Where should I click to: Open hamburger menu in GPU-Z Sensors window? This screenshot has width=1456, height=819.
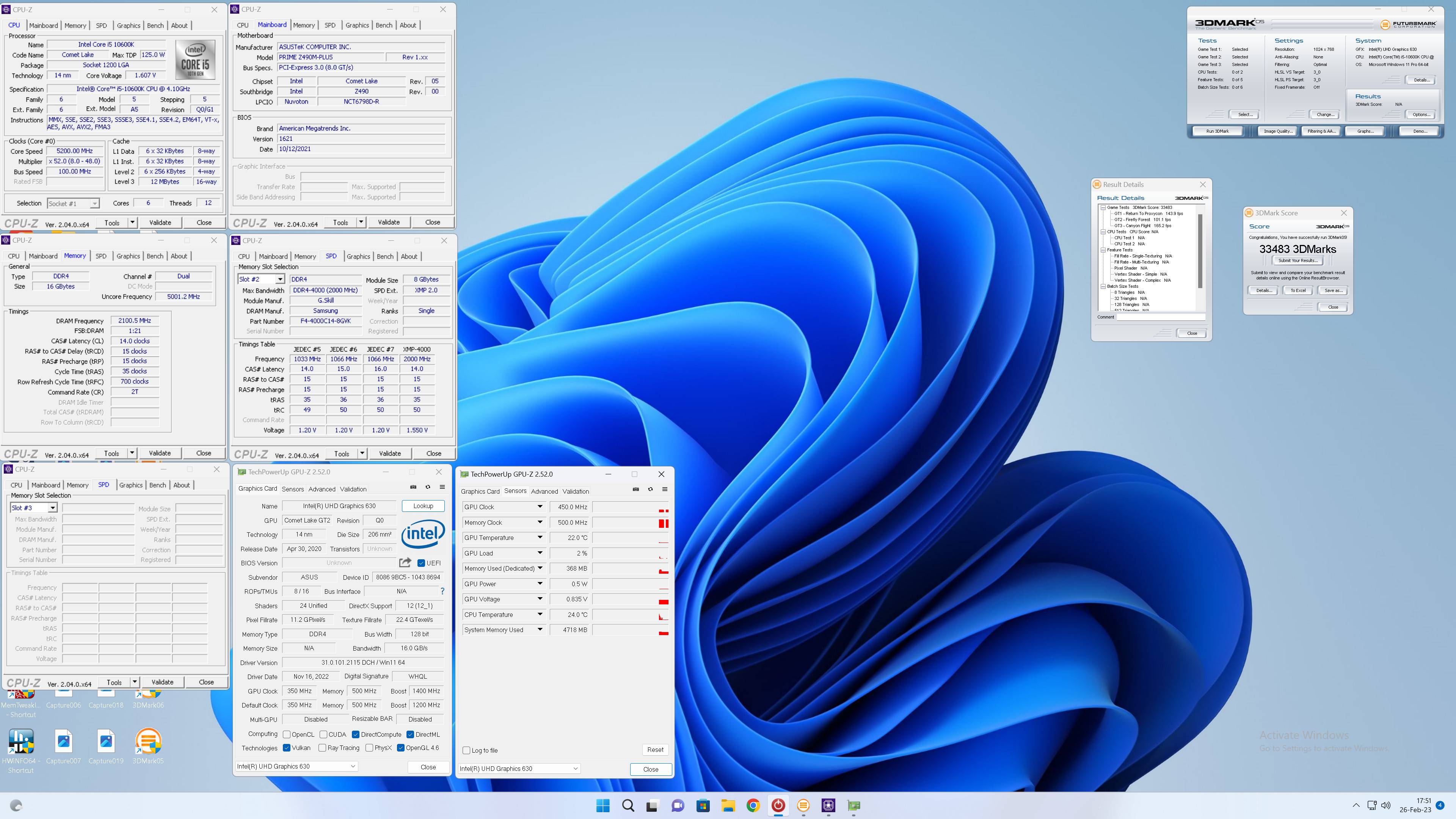pos(665,490)
